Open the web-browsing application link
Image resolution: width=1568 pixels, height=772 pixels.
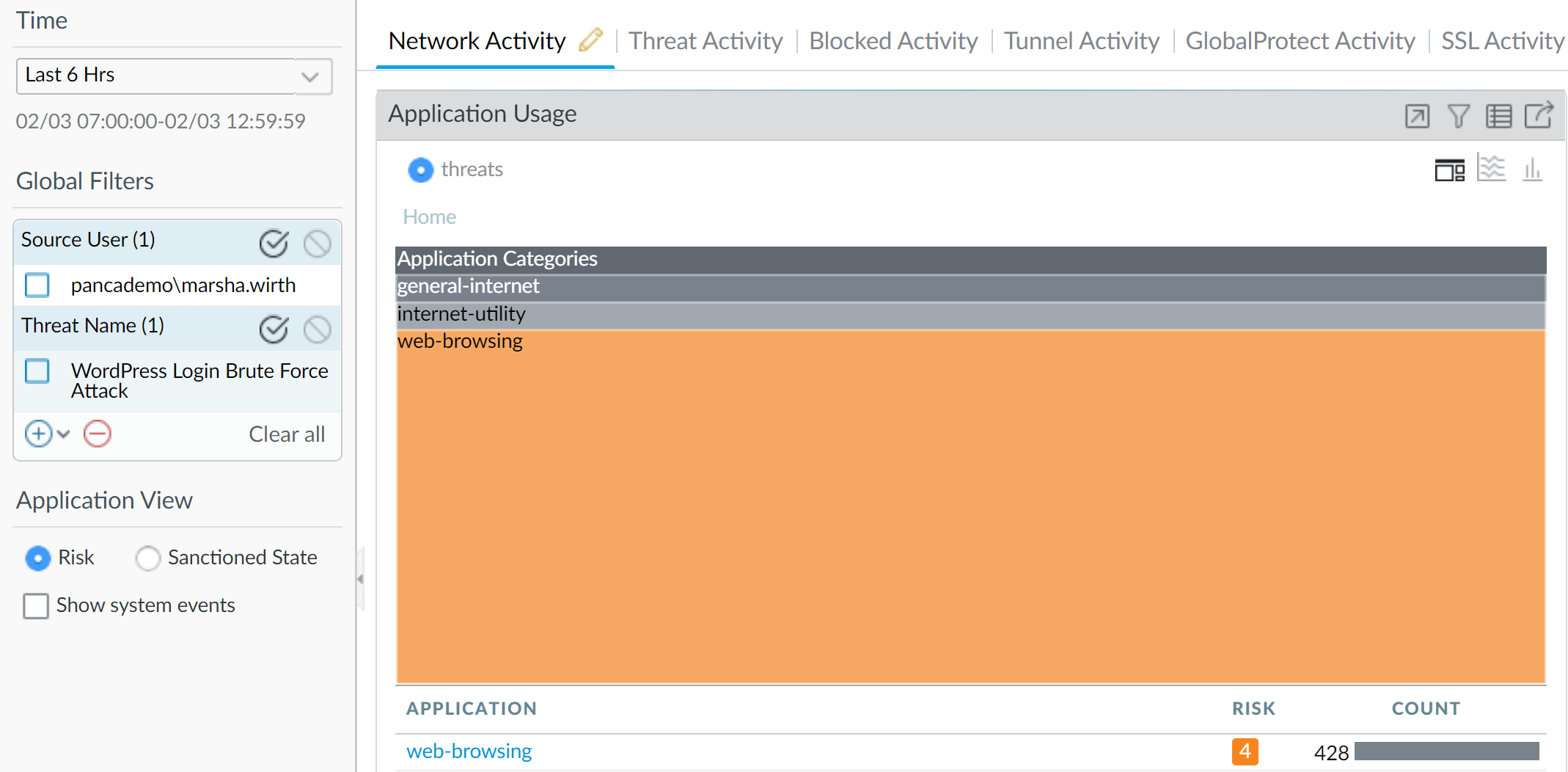pos(469,751)
